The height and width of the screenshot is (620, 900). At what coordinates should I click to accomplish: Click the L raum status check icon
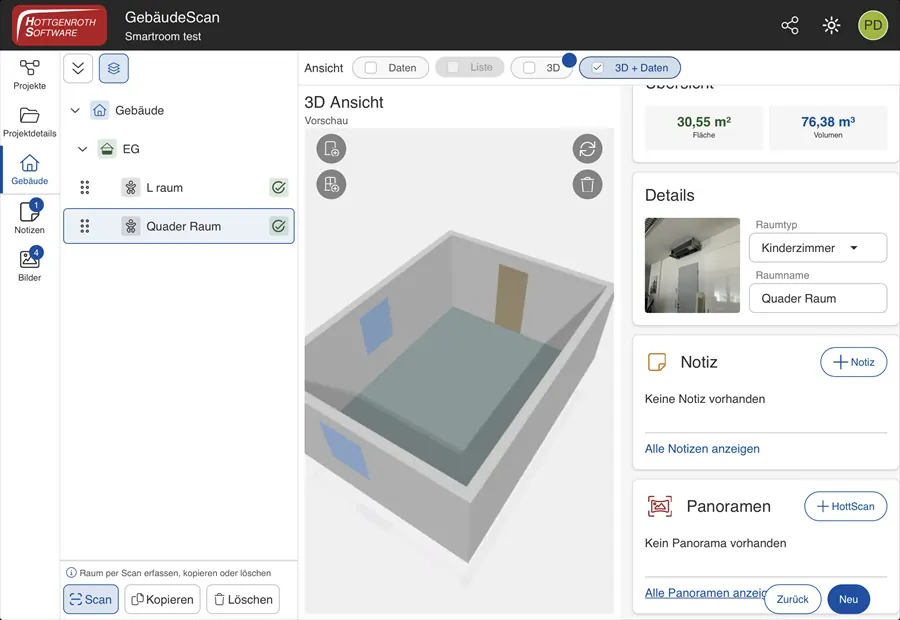tap(279, 188)
